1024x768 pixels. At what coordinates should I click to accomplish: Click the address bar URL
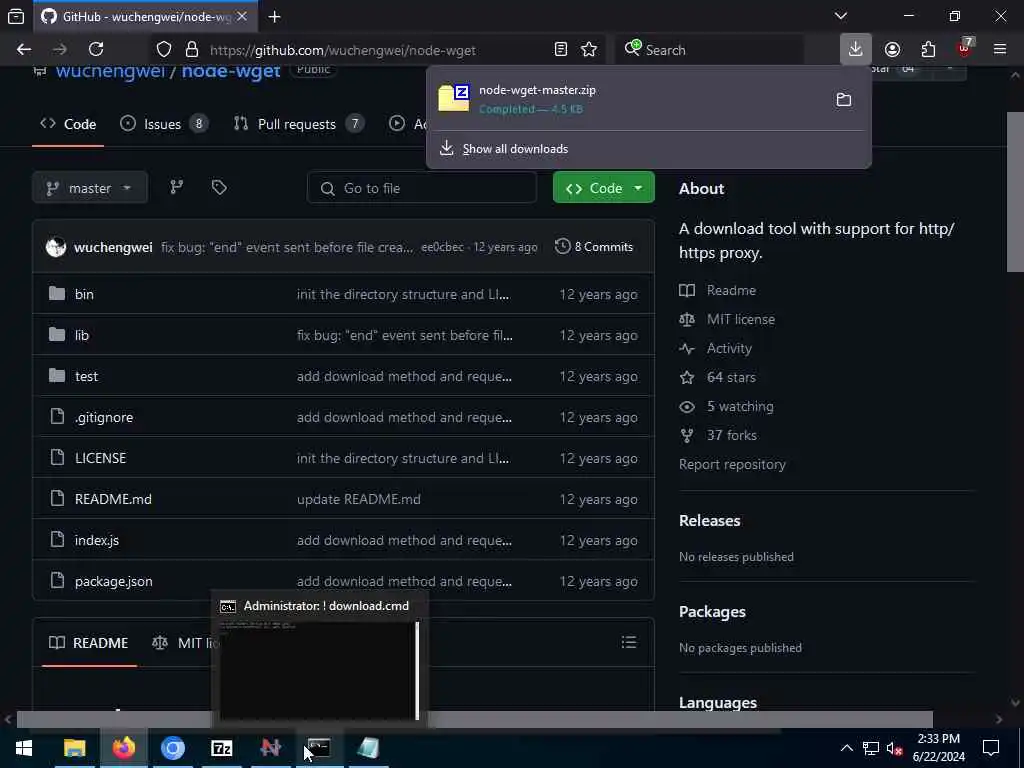(342, 50)
